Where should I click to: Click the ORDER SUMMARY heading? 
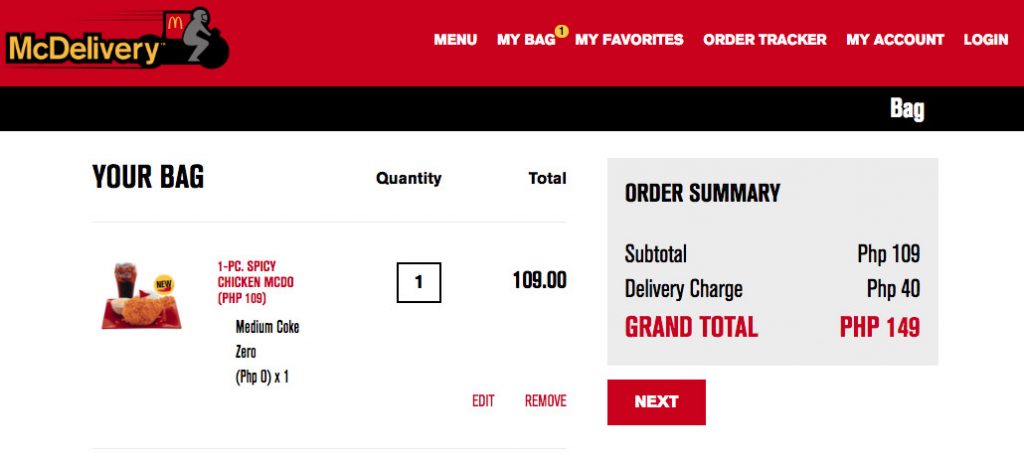[703, 193]
